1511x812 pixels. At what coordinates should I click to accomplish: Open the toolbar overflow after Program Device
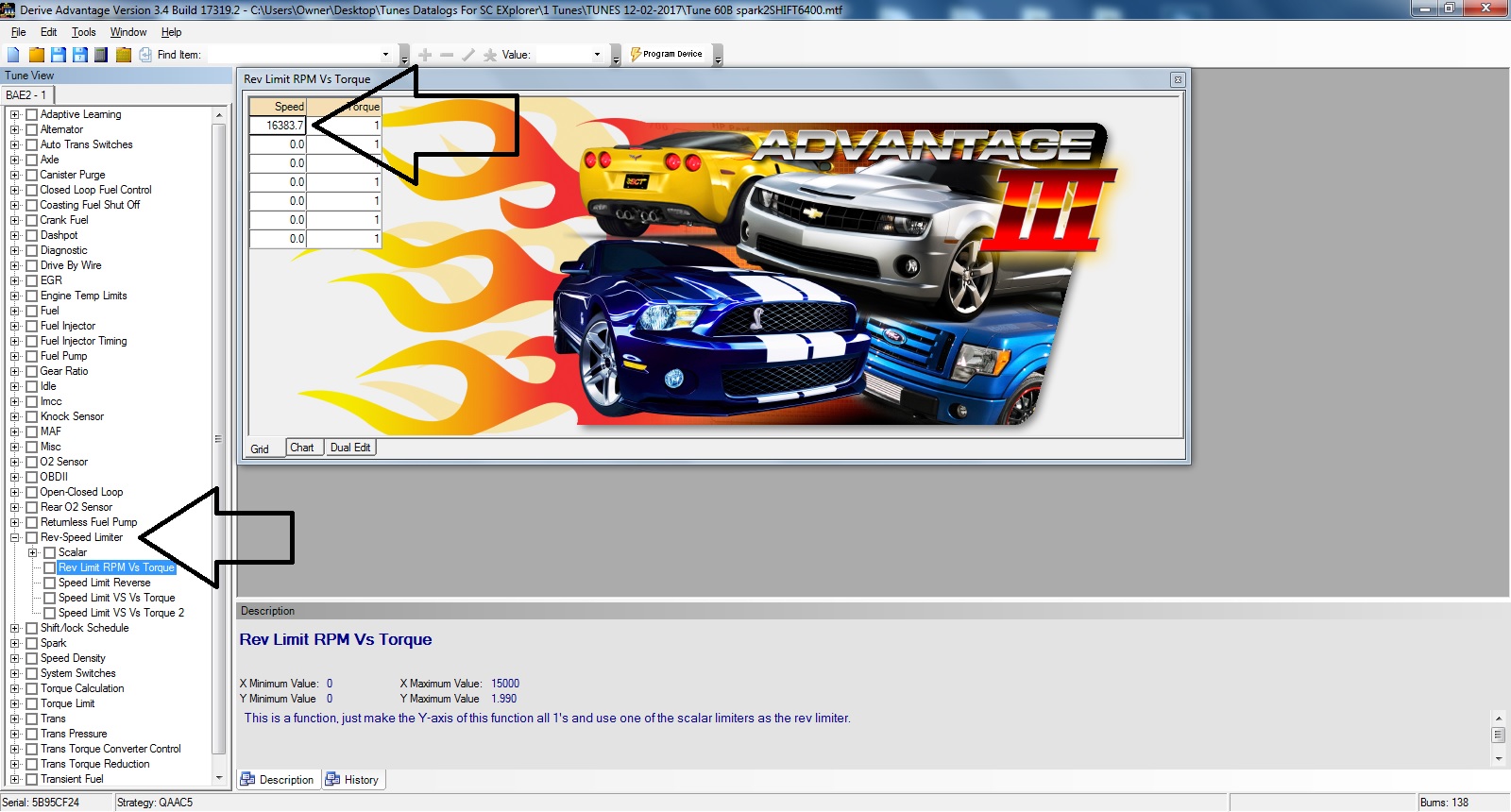pyautogui.click(x=718, y=56)
